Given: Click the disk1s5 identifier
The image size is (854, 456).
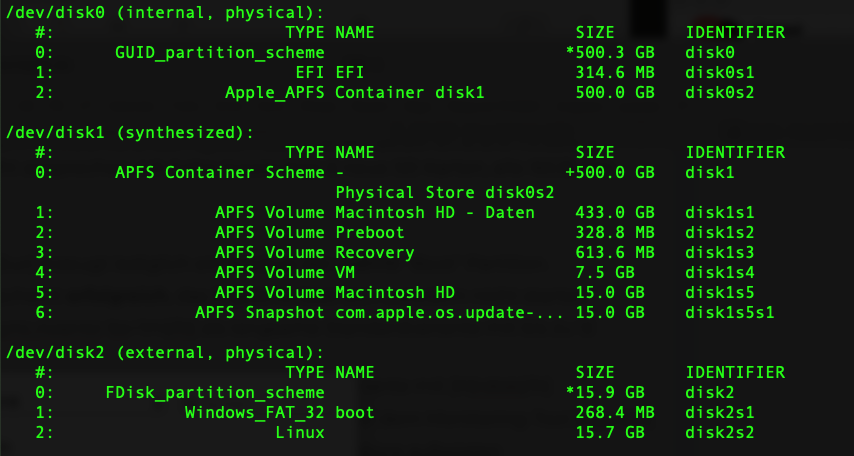Looking at the screenshot, I should 719,292.
